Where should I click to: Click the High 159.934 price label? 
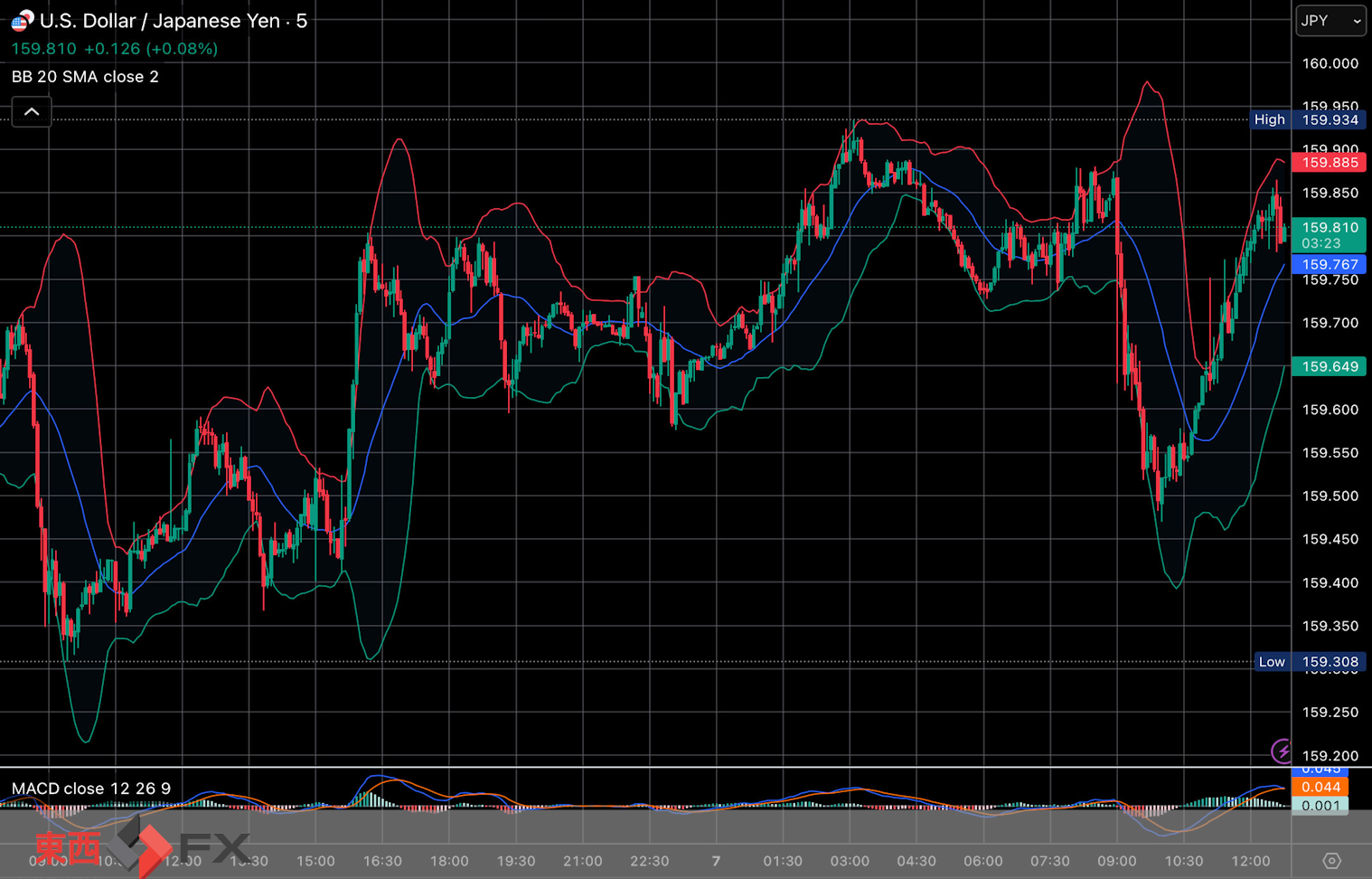pos(1308,119)
